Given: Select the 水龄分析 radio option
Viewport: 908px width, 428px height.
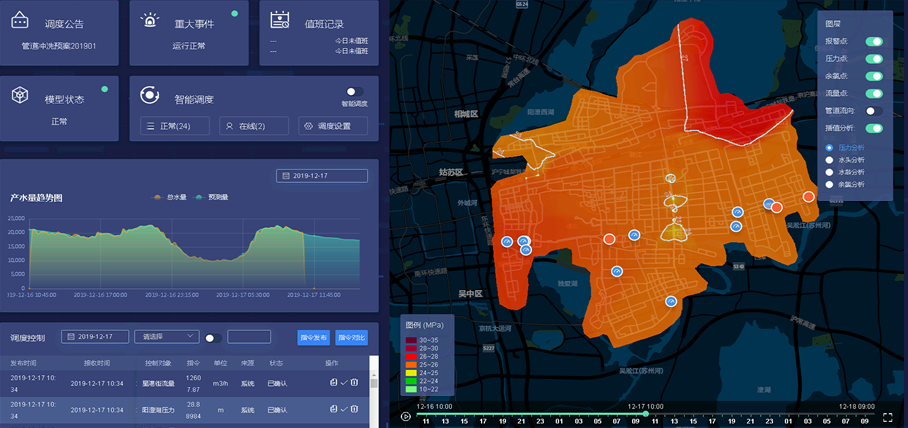Looking at the screenshot, I should pos(829,172).
